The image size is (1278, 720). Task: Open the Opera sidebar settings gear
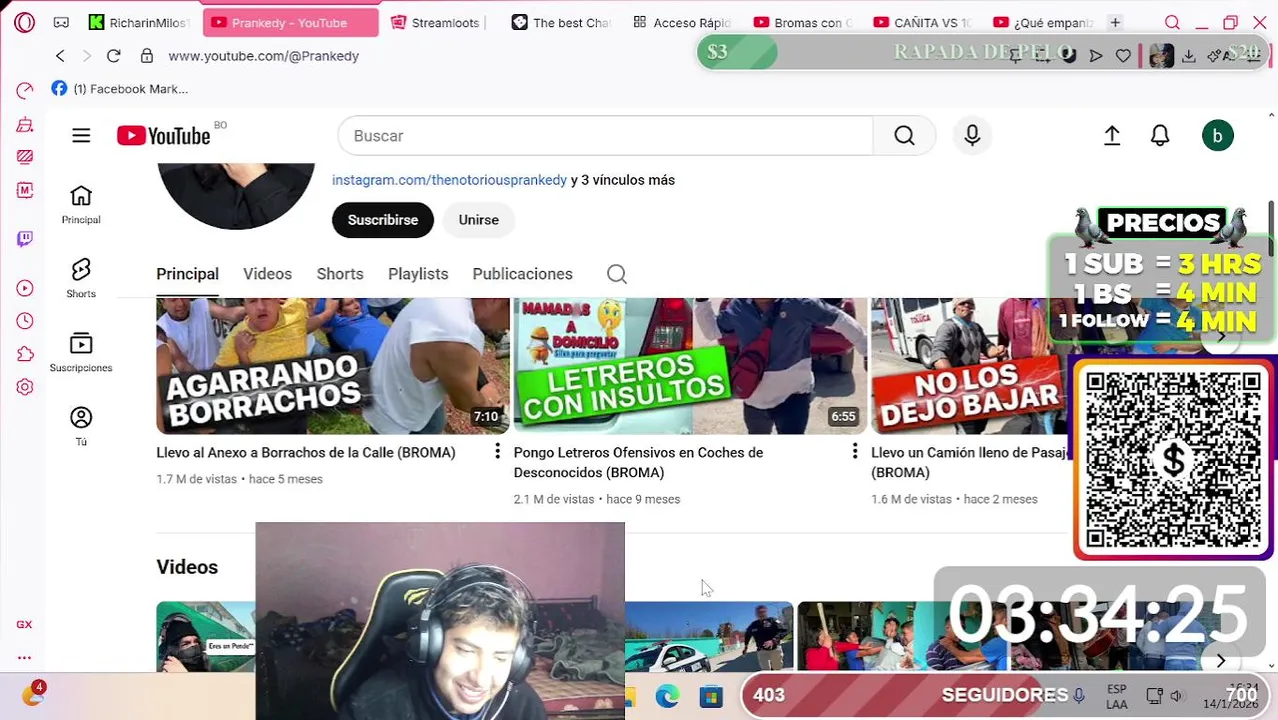click(x=25, y=387)
